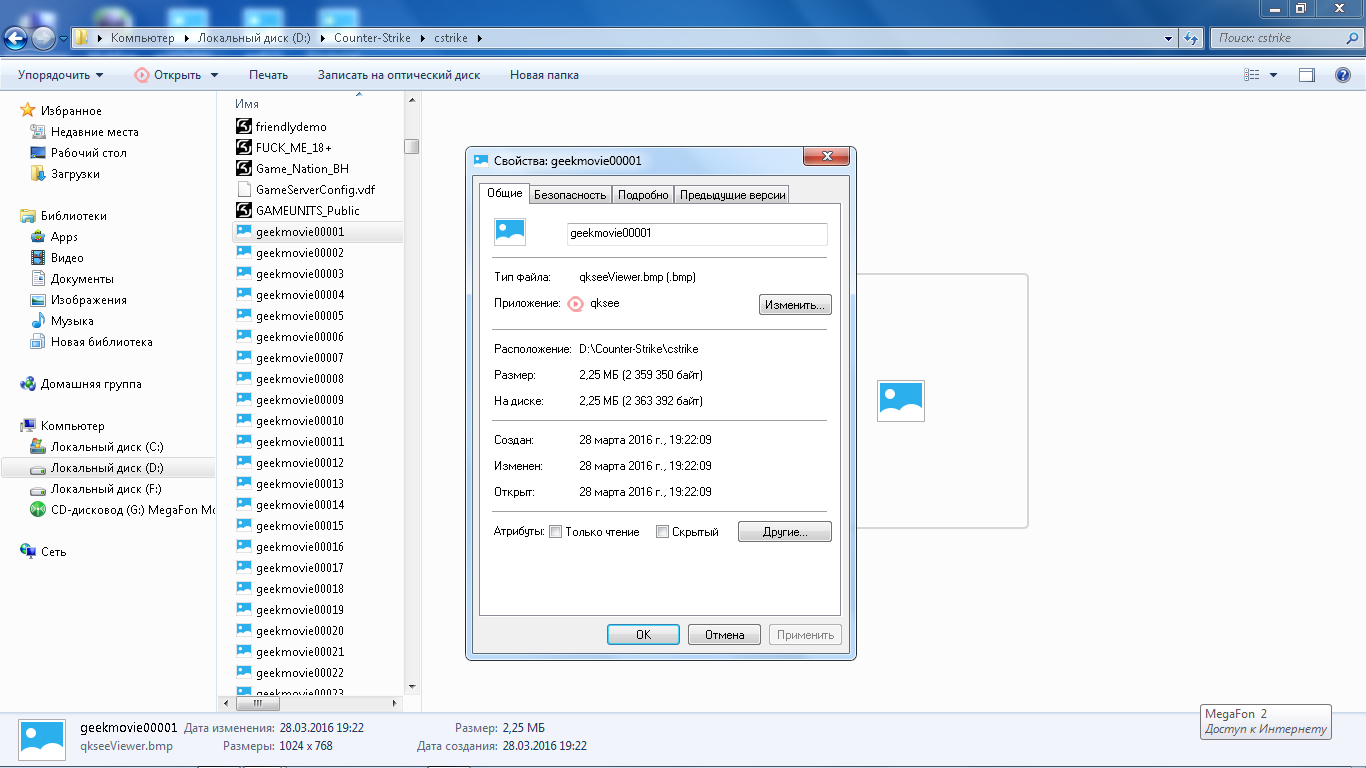Click the friendlydemo file icon
The height and width of the screenshot is (768, 1366).
coord(244,127)
